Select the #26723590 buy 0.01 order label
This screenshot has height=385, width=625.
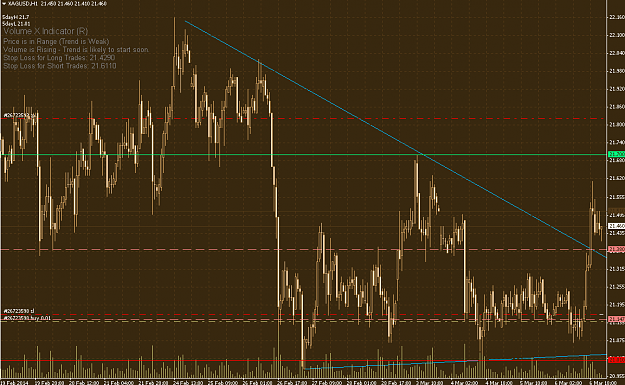[27, 318]
